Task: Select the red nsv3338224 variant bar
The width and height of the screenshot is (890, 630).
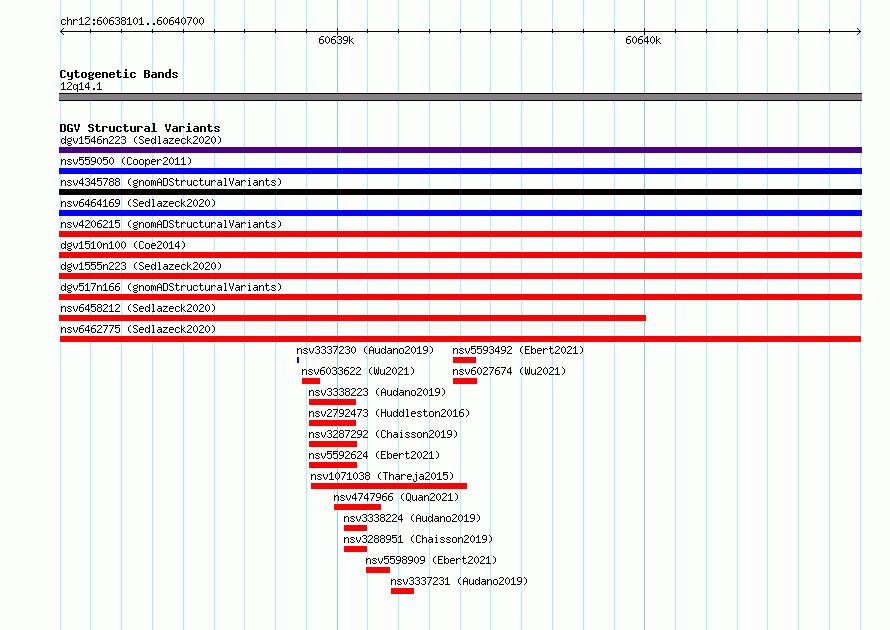Action: (355, 528)
